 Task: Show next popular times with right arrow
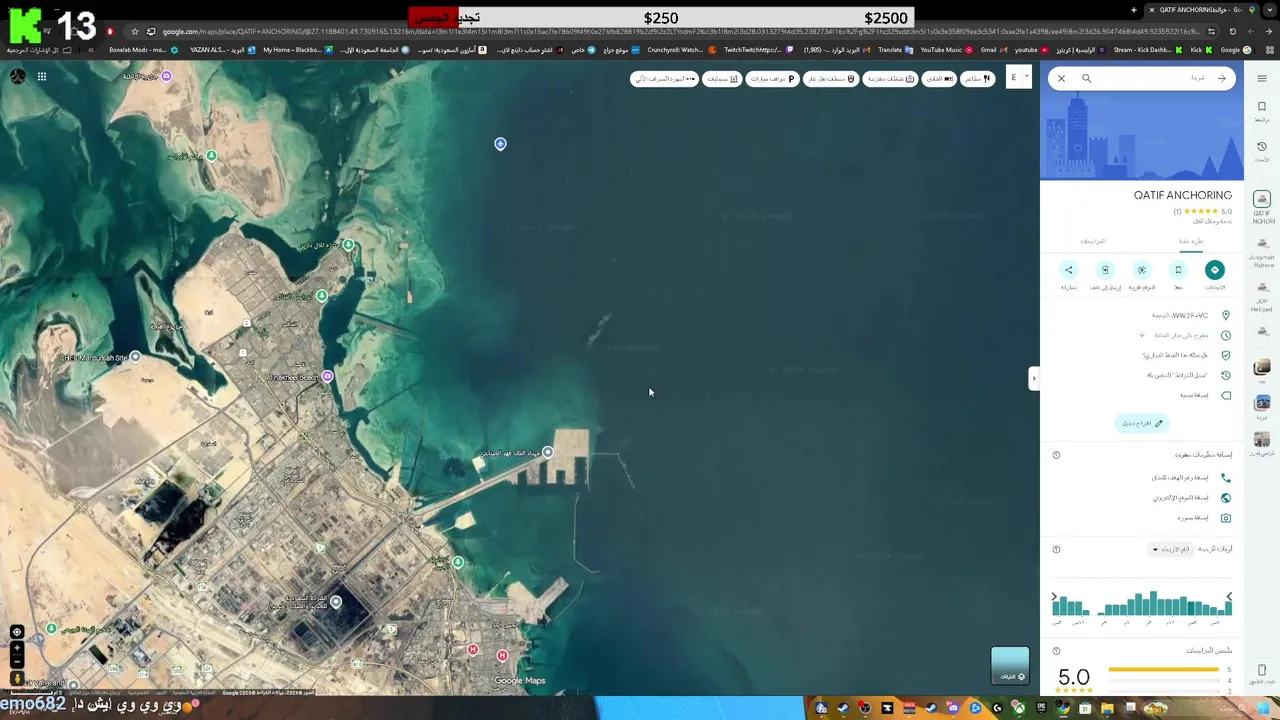tap(1229, 597)
